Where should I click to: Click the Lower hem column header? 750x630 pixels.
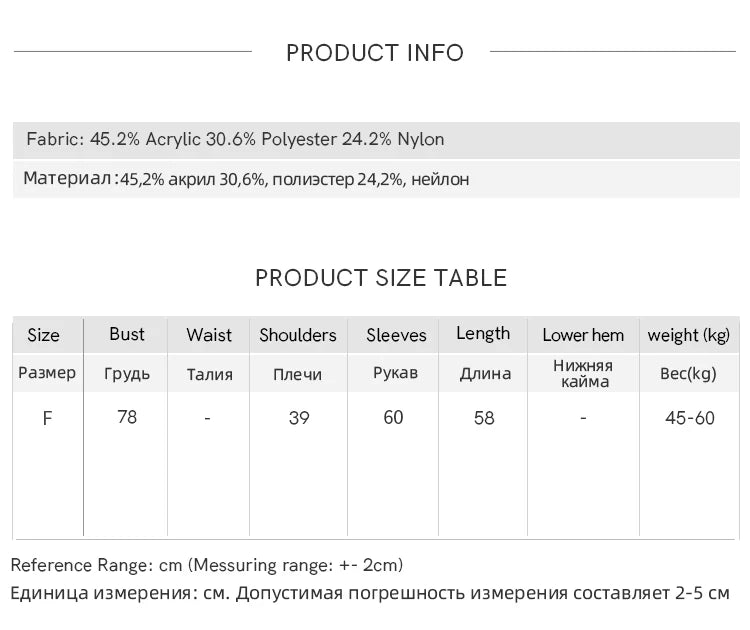(x=583, y=335)
